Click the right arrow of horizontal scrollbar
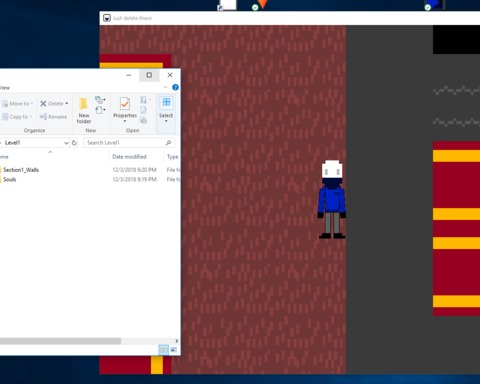The height and width of the screenshot is (384, 480). pyautogui.click(x=177, y=341)
